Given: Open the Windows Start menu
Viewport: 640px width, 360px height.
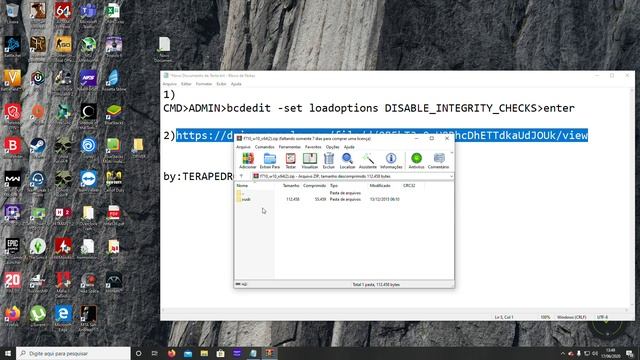Looking at the screenshot, I should point(7,353).
